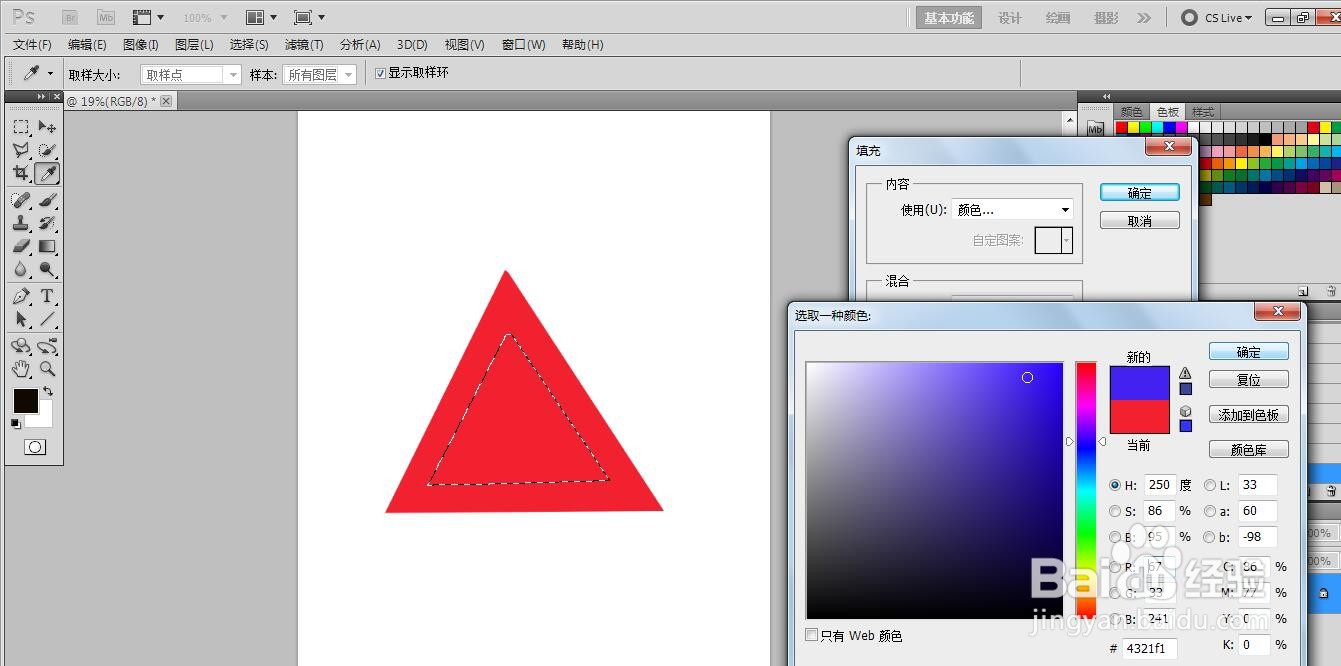Screen dimensions: 1341x666
Task: Select the Crop tool
Action: [x=21, y=173]
